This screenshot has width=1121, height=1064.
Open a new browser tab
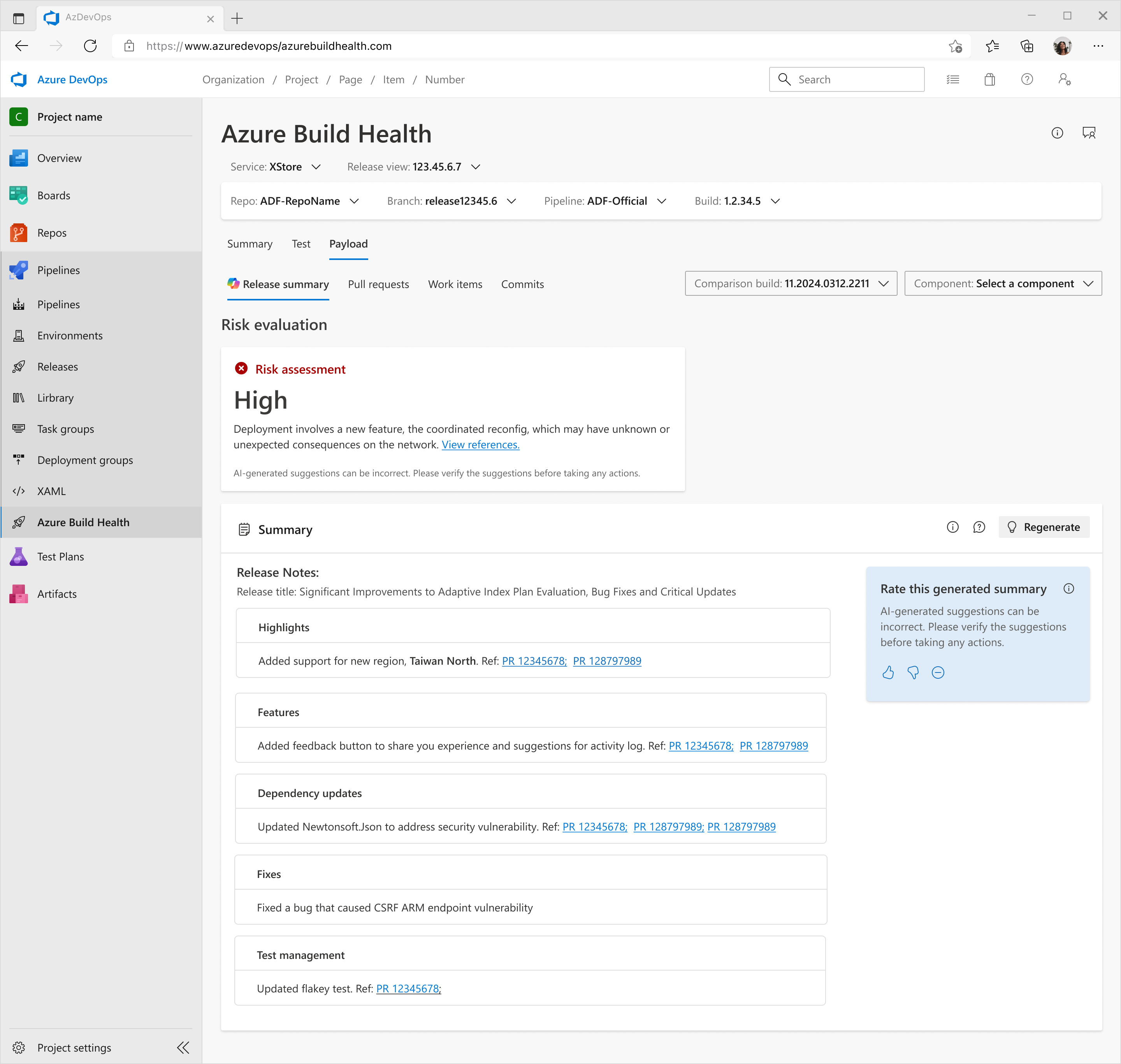tap(237, 18)
